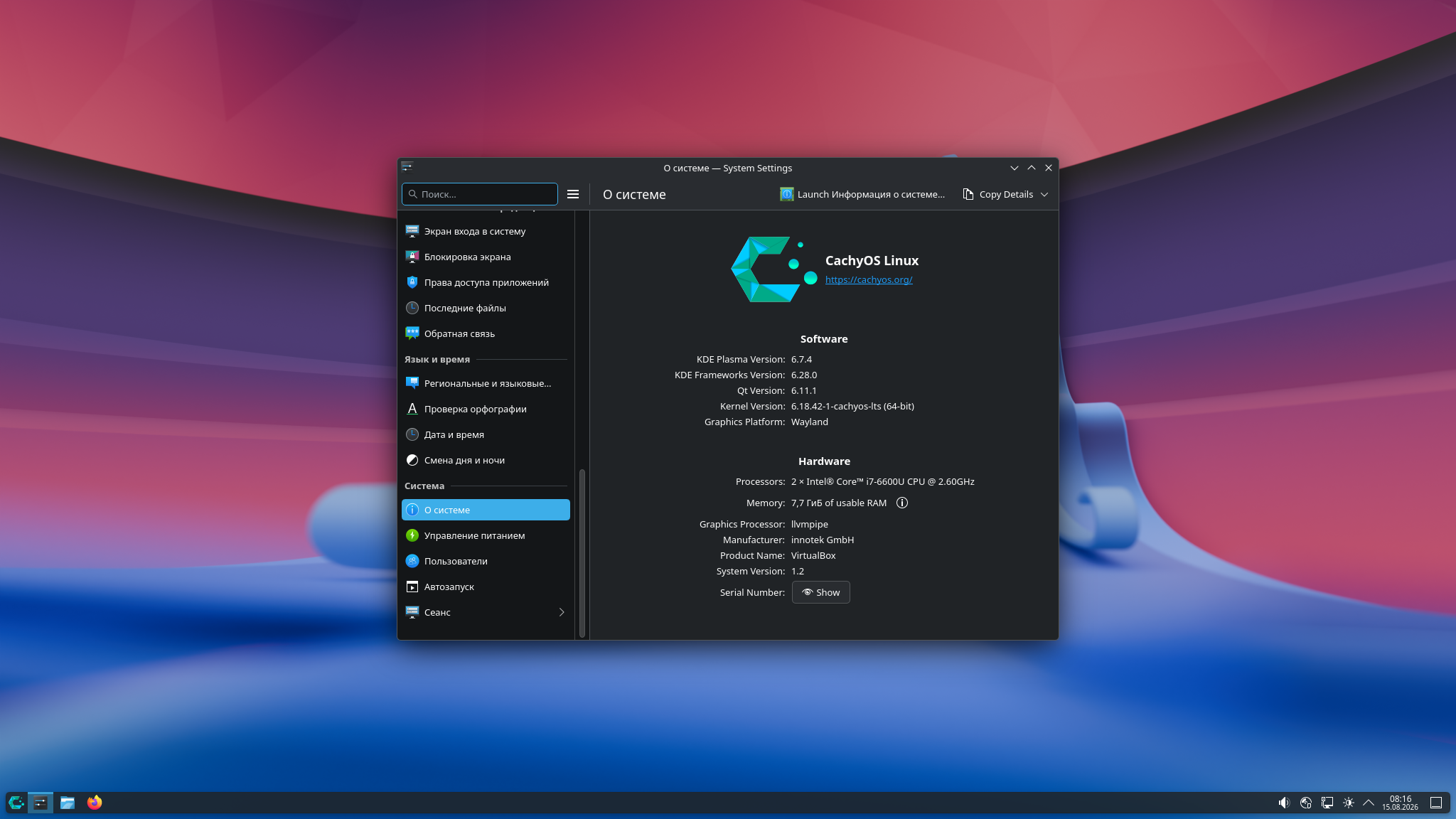Expand hidden system tray icons arrow
This screenshot has height=819, width=1456.
(1369, 803)
